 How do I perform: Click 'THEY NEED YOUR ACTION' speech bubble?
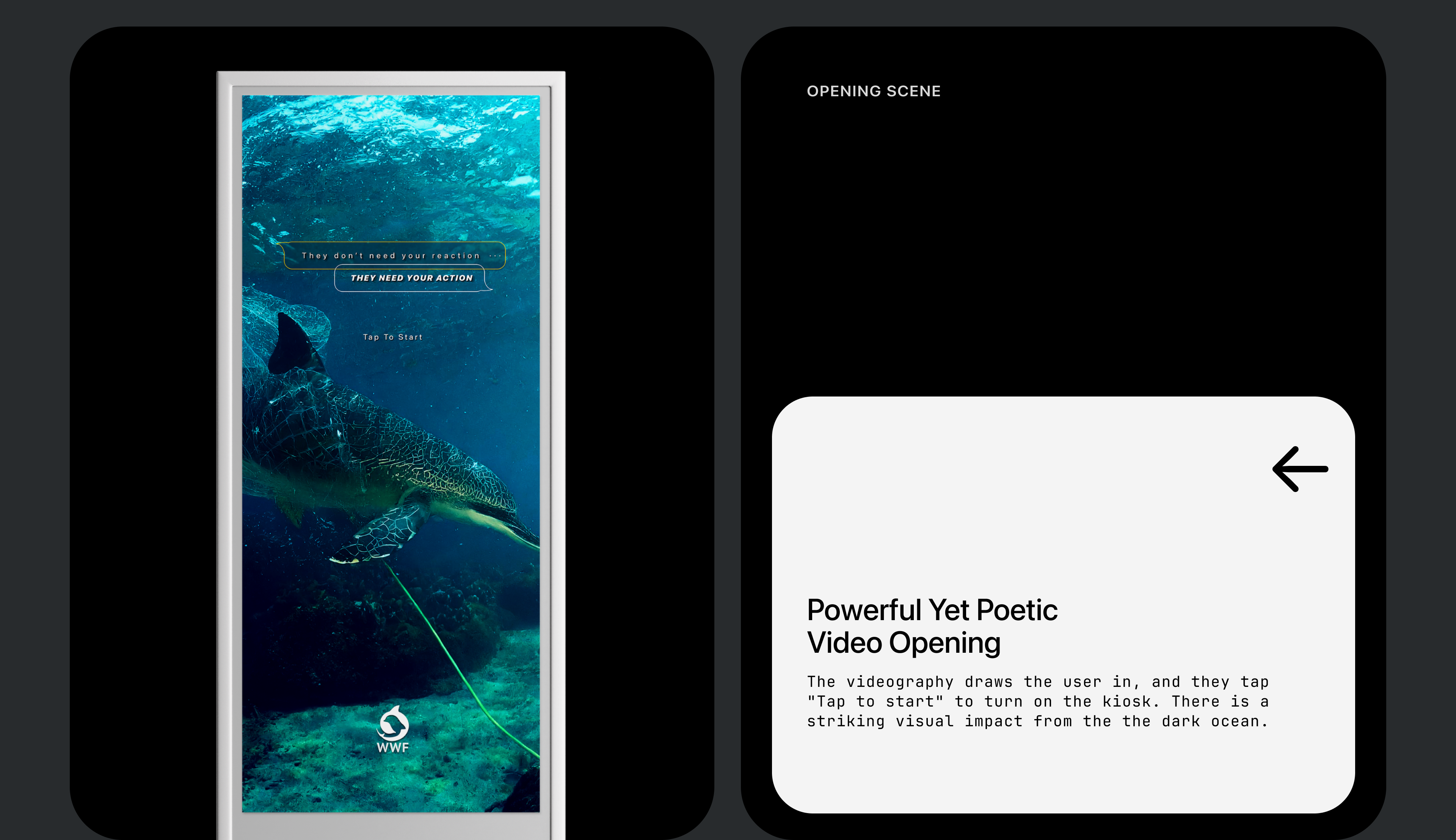pyautogui.click(x=411, y=278)
